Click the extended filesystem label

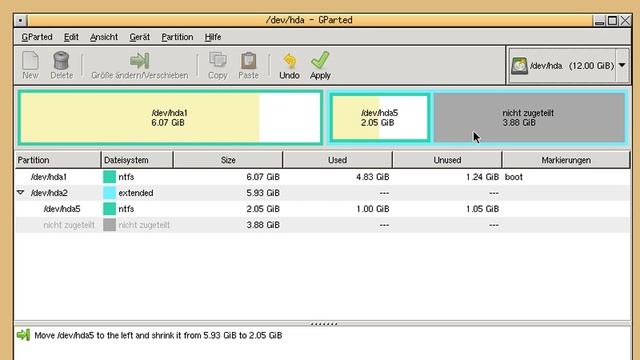[x=136, y=193]
